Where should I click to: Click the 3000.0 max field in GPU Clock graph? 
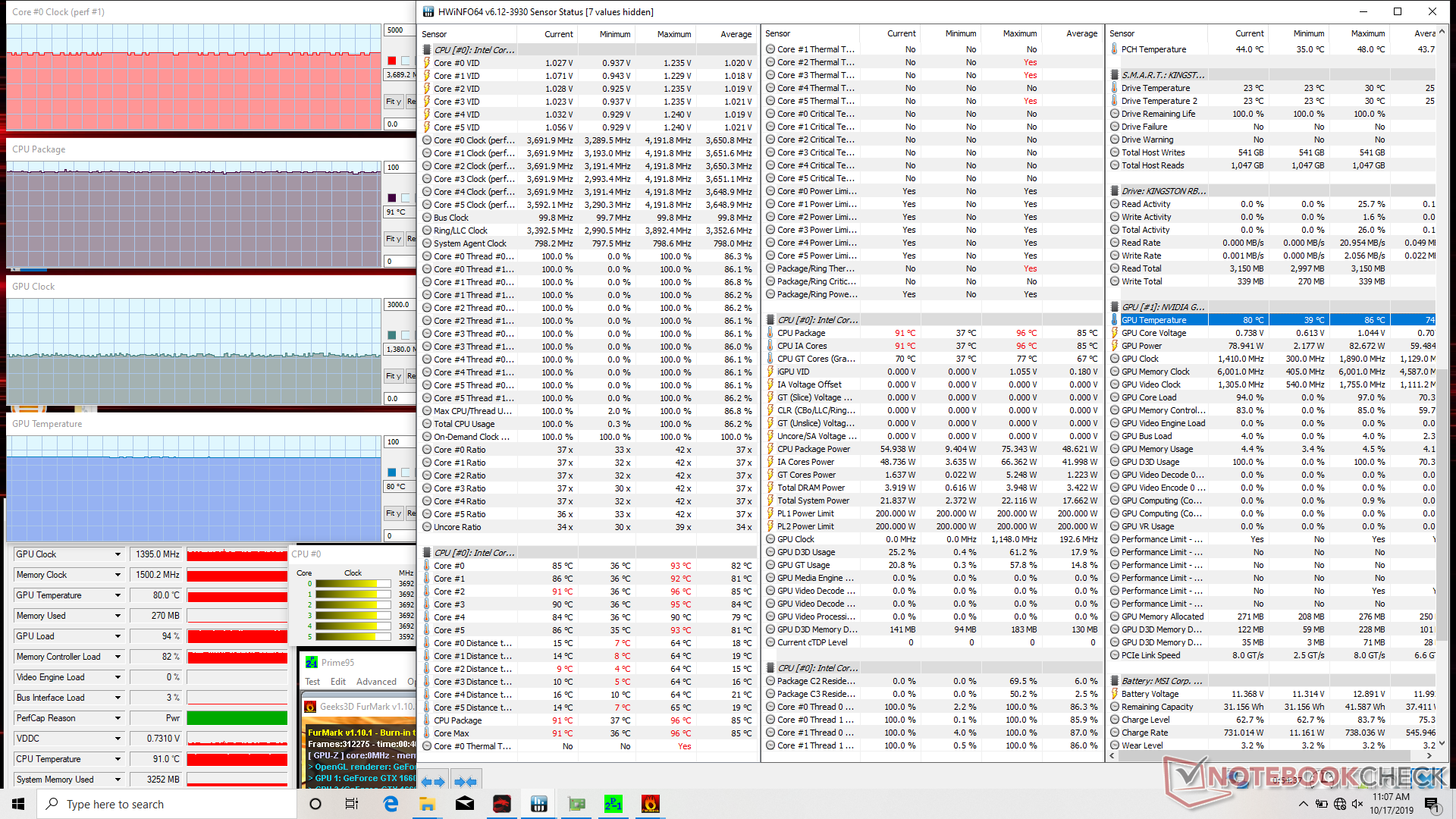[399, 305]
